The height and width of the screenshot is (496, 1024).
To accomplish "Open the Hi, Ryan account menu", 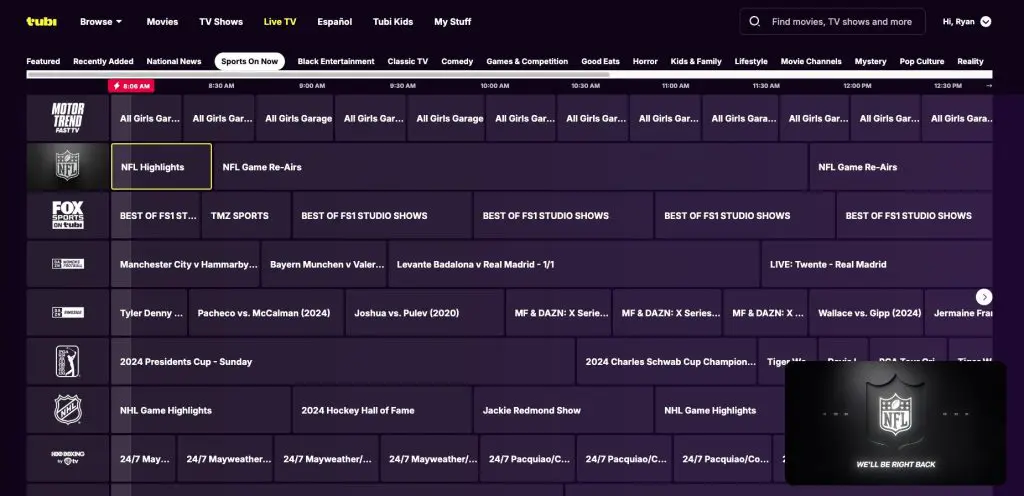I will (x=967, y=22).
